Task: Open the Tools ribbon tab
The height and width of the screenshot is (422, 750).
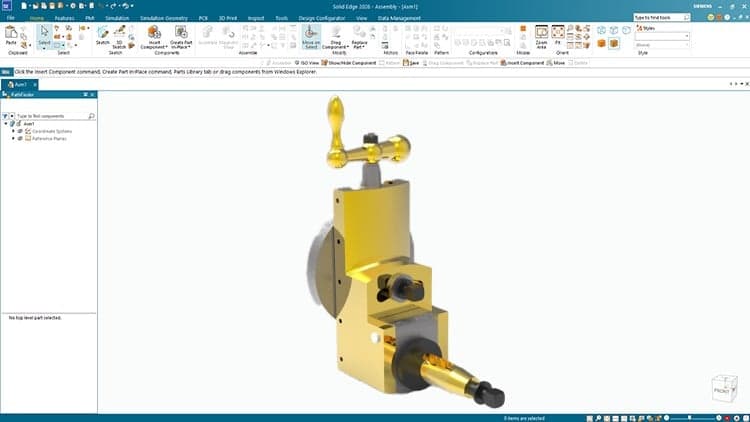Action: point(281,18)
